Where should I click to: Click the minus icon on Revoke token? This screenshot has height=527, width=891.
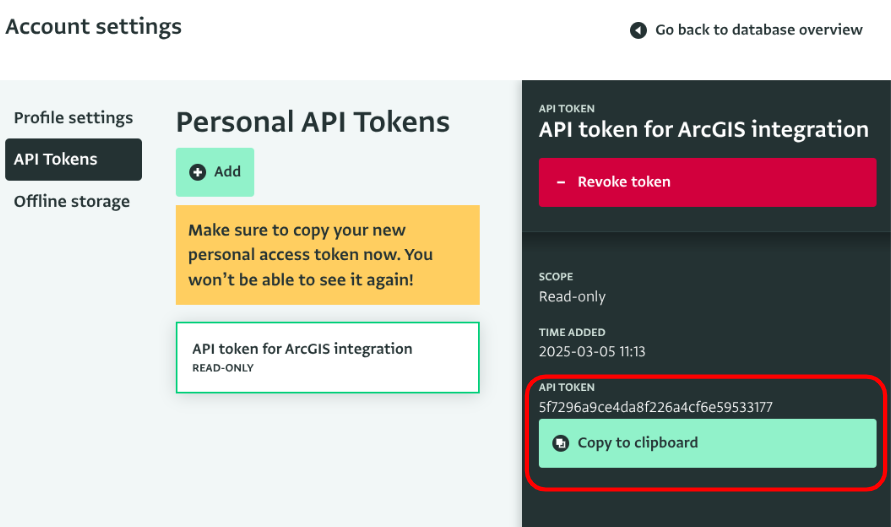pyautogui.click(x=561, y=182)
